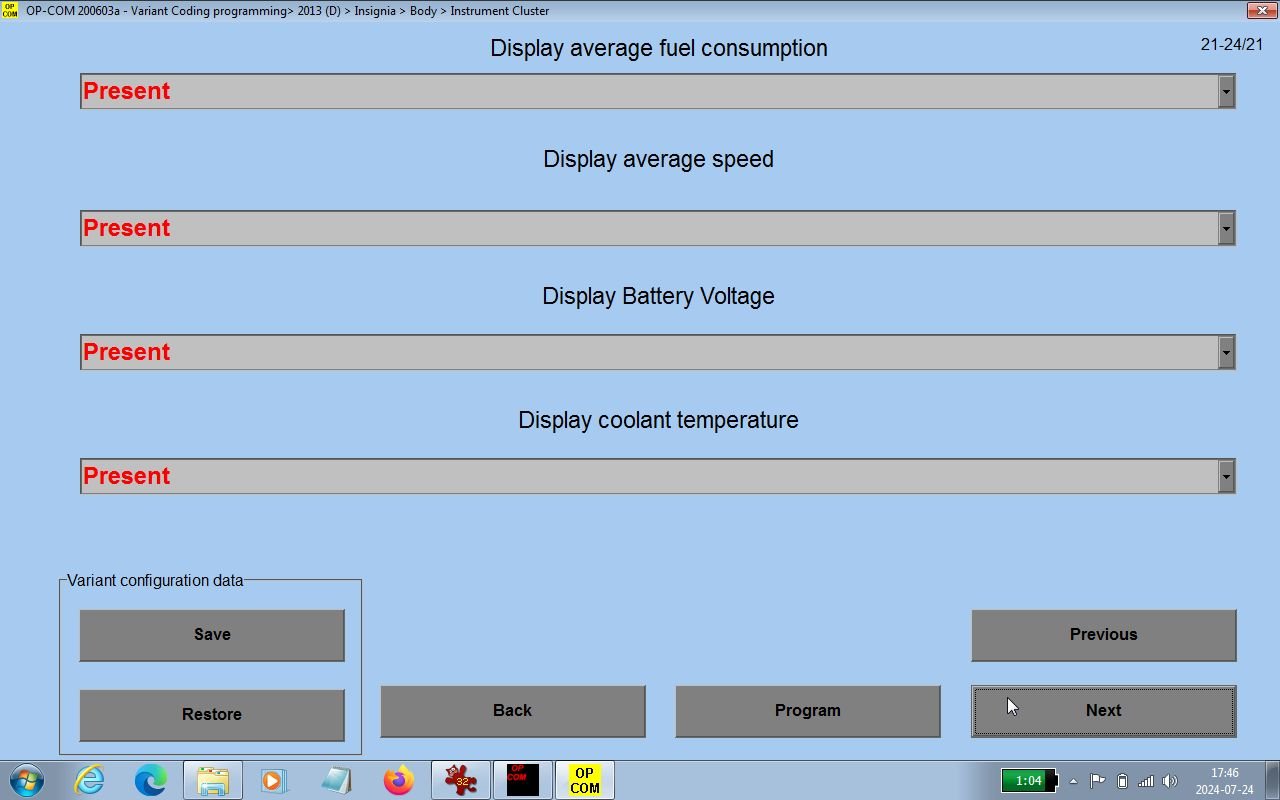Expand the Display Battery Voltage dropdown

tap(1226, 352)
